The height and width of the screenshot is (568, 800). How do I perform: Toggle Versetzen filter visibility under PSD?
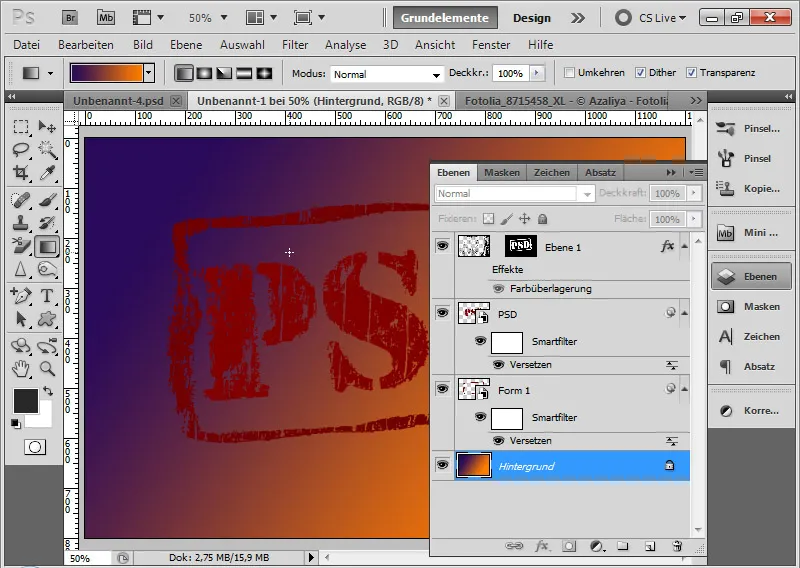point(498,365)
